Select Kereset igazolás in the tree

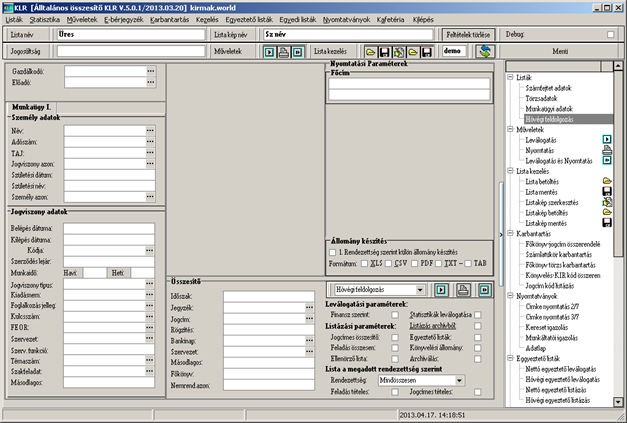[x=547, y=327]
